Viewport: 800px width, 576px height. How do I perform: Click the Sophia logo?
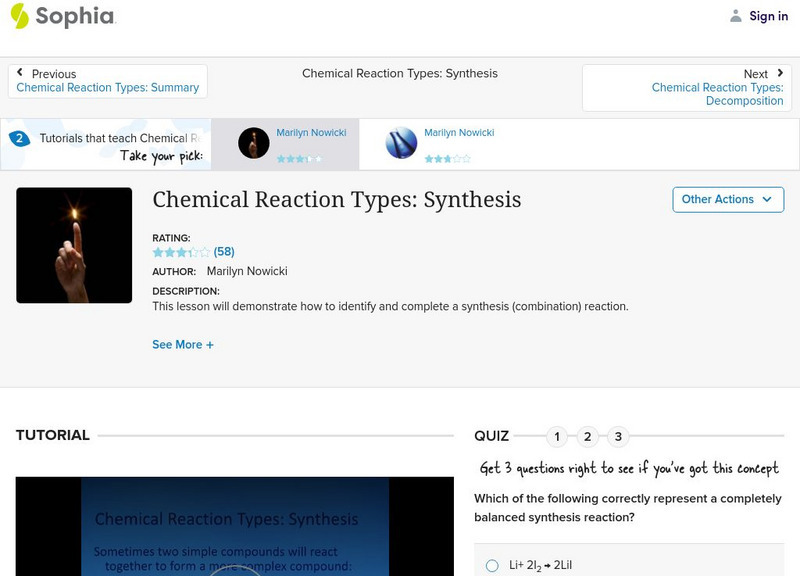[60, 16]
